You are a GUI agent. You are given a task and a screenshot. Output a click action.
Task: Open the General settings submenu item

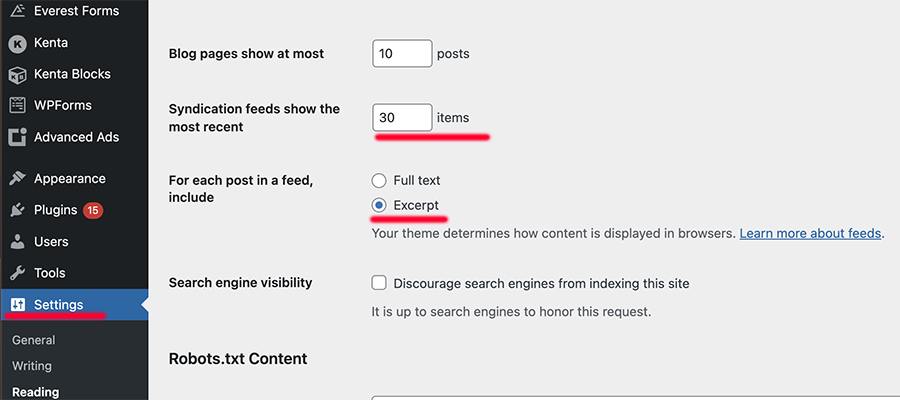[x=33, y=340]
